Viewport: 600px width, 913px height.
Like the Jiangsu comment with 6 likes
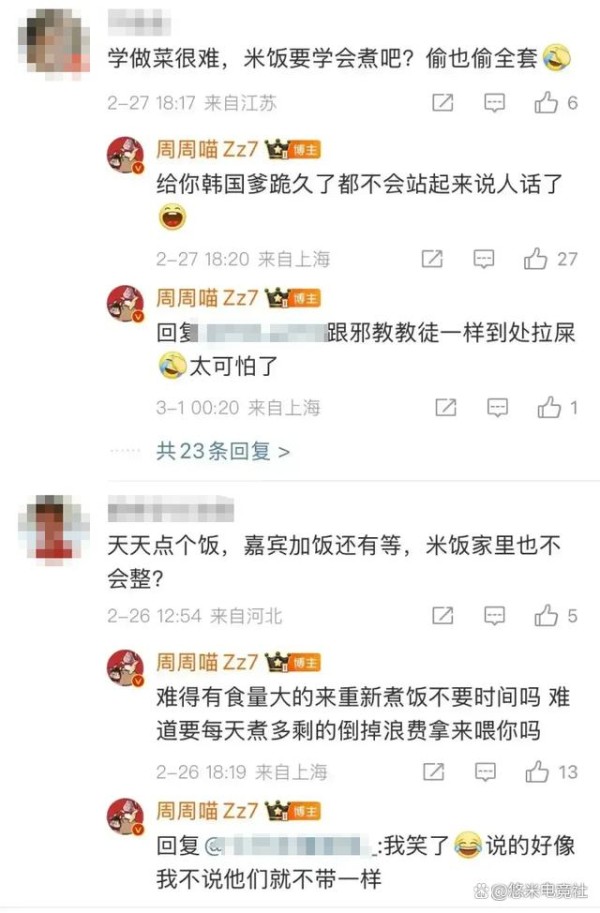546,102
